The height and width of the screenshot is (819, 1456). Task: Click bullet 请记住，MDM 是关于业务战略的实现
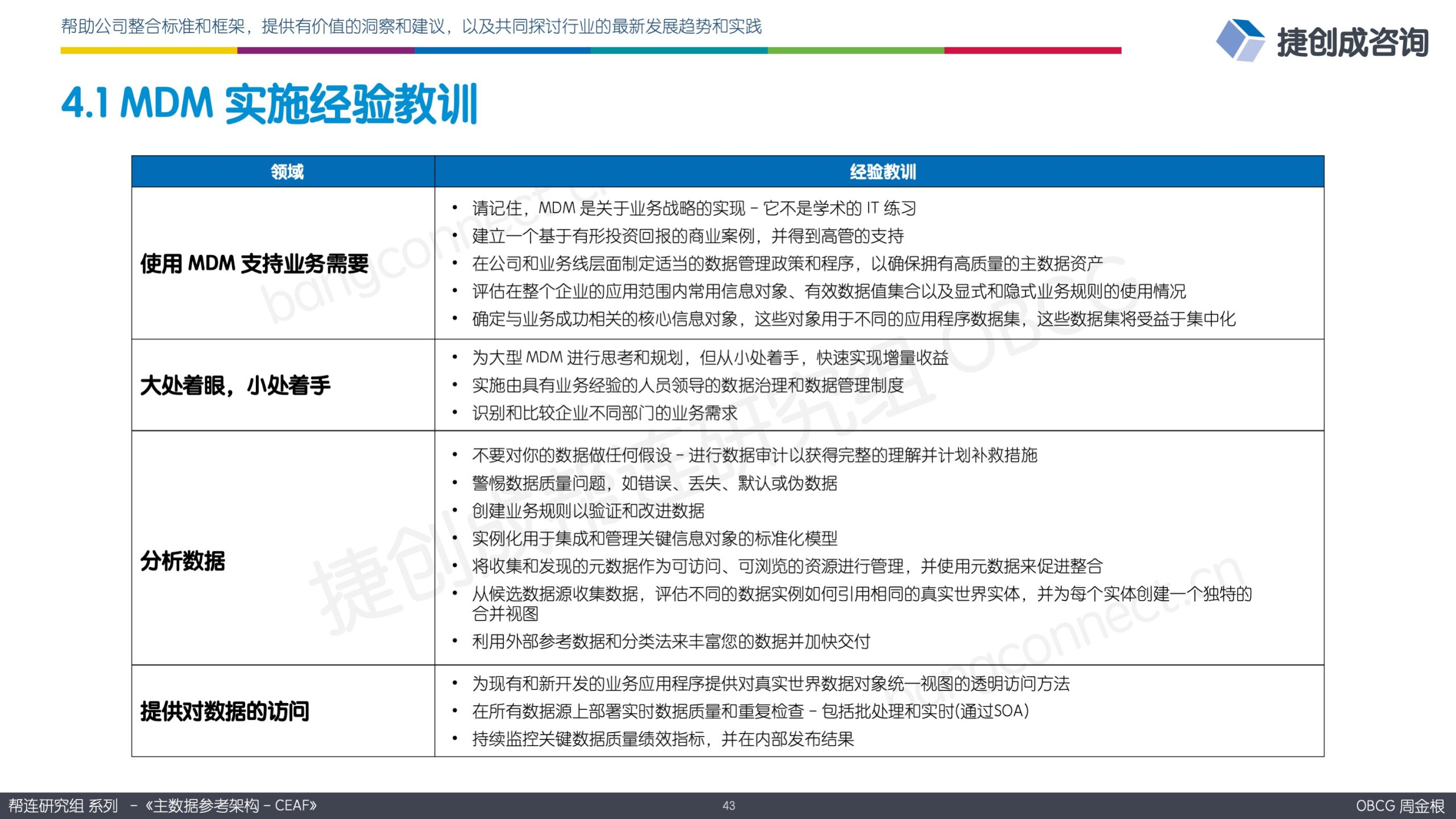pos(694,208)
